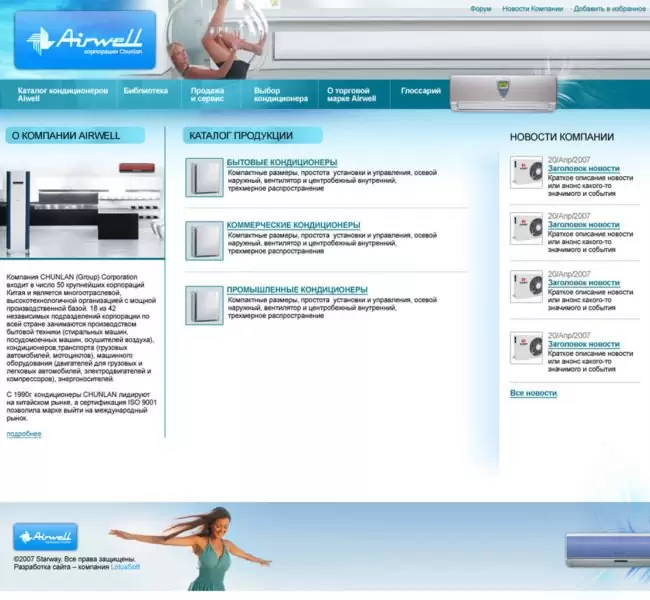This screenshot has height=600, width=650.
Task: Click Добавить в избранное link
Action: point(609,9)
